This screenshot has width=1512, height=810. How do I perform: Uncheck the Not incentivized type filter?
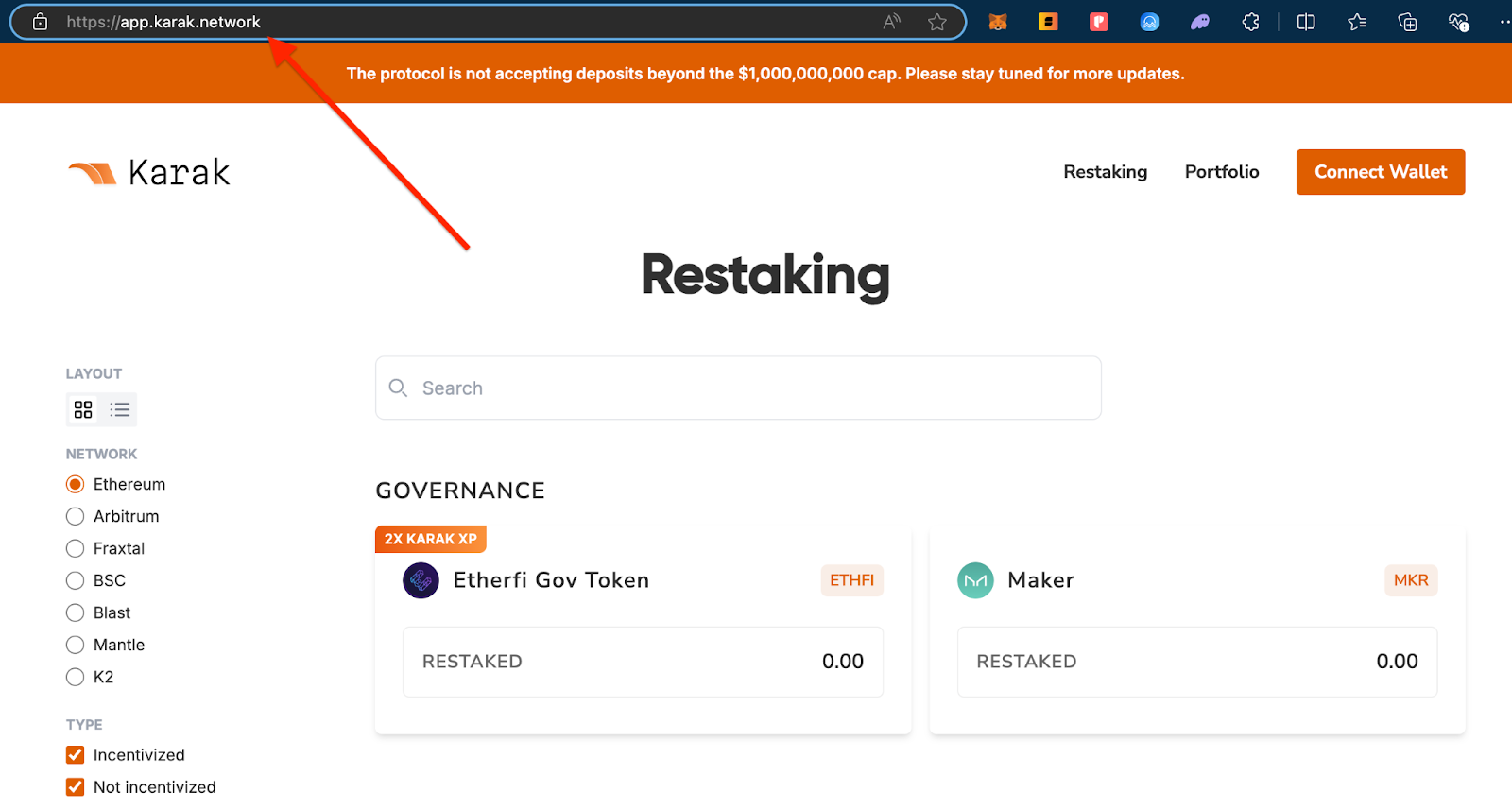tap(76, 786)
